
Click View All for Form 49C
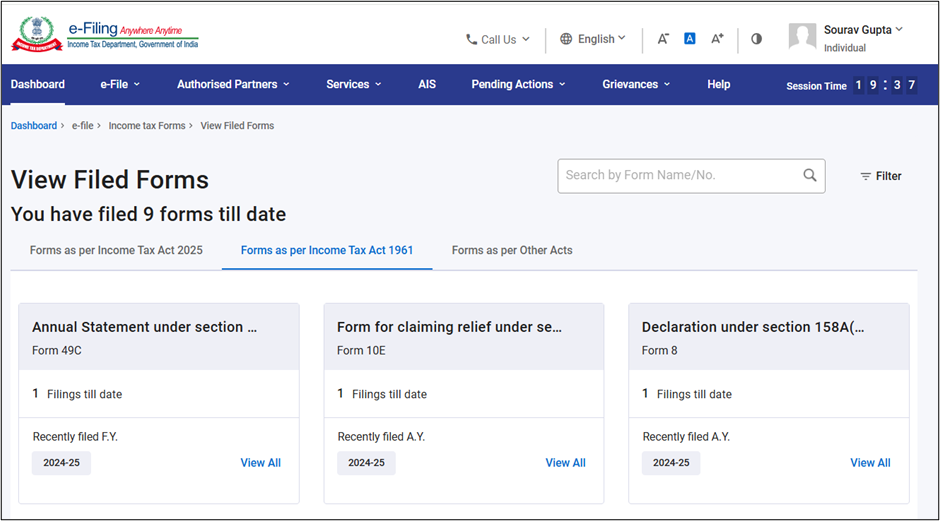point(260,463)
